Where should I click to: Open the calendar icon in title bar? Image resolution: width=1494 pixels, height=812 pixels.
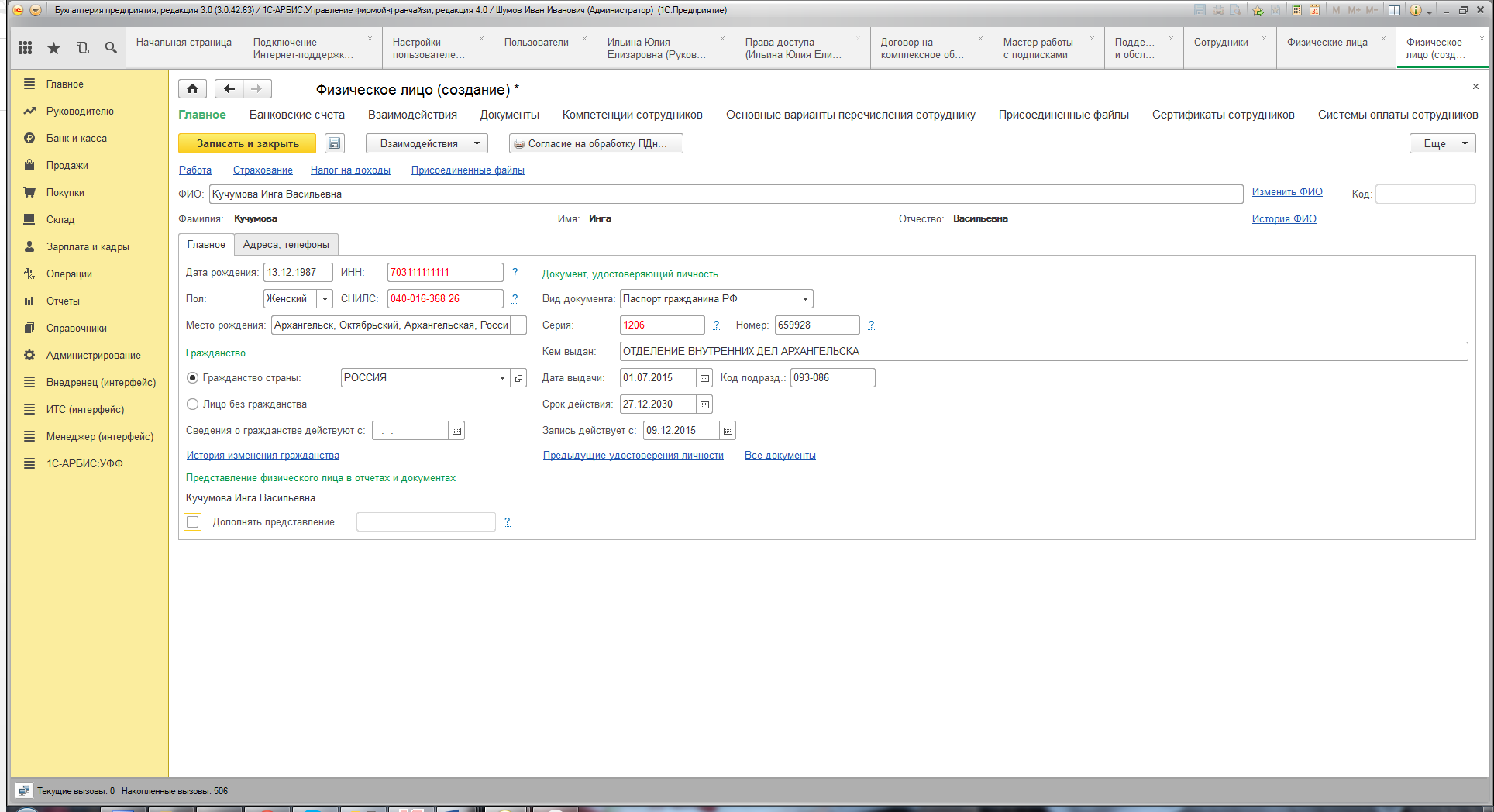click(x=1315, y=10)
